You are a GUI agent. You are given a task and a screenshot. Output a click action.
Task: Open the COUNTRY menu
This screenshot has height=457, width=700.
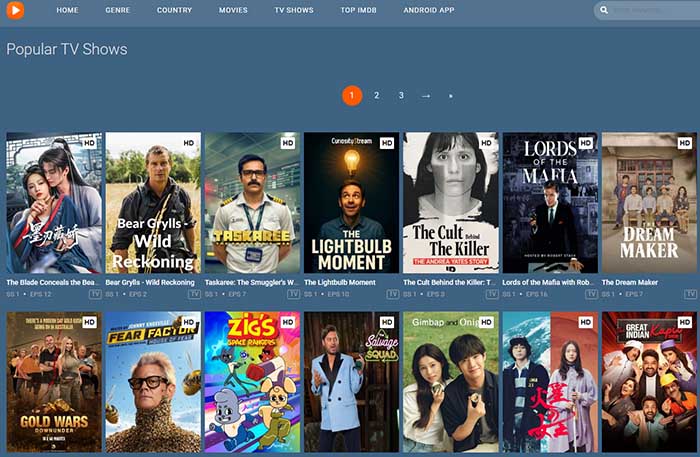point(174,10)
